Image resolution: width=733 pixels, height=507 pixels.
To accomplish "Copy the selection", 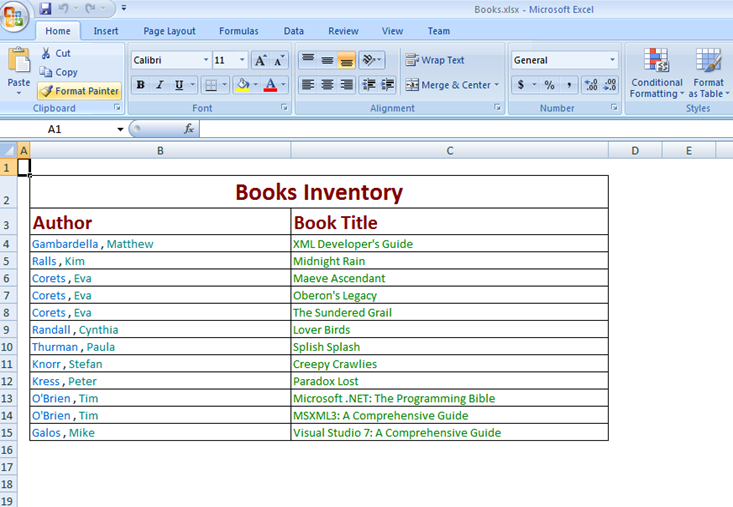I will click(59, 72).
